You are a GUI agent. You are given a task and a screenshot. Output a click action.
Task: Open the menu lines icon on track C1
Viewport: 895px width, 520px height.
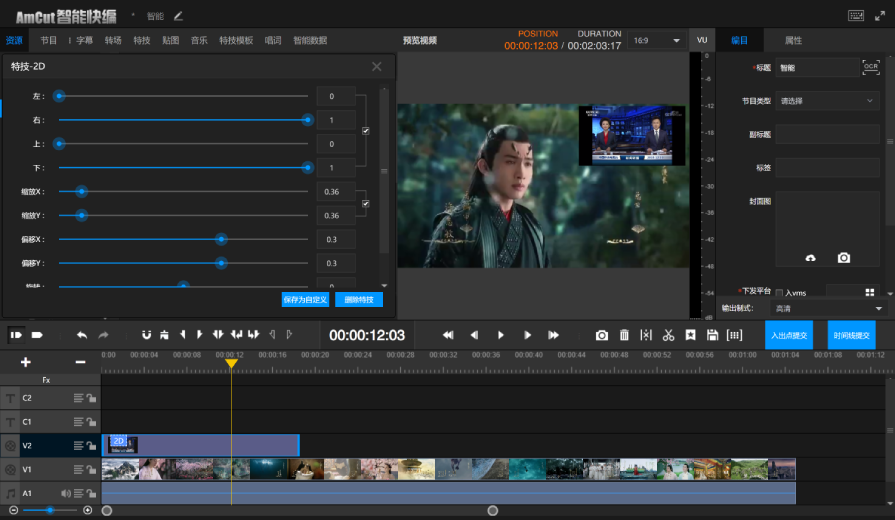78,422
